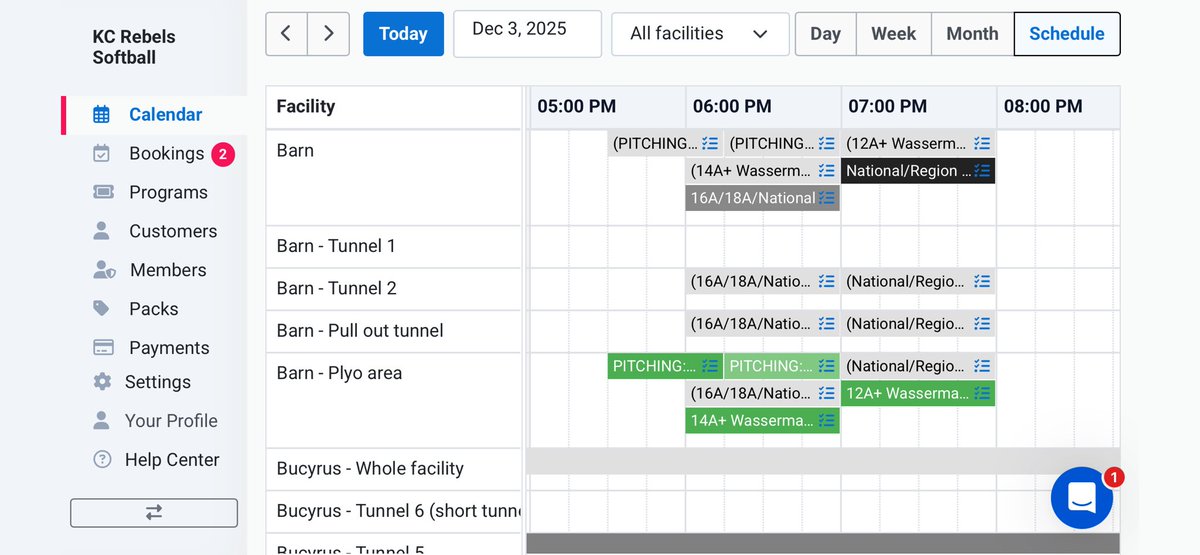Open Calendar in the sidebar
Image resolution: width=1200 pixels, height=555 pixels.
[154, 115]
